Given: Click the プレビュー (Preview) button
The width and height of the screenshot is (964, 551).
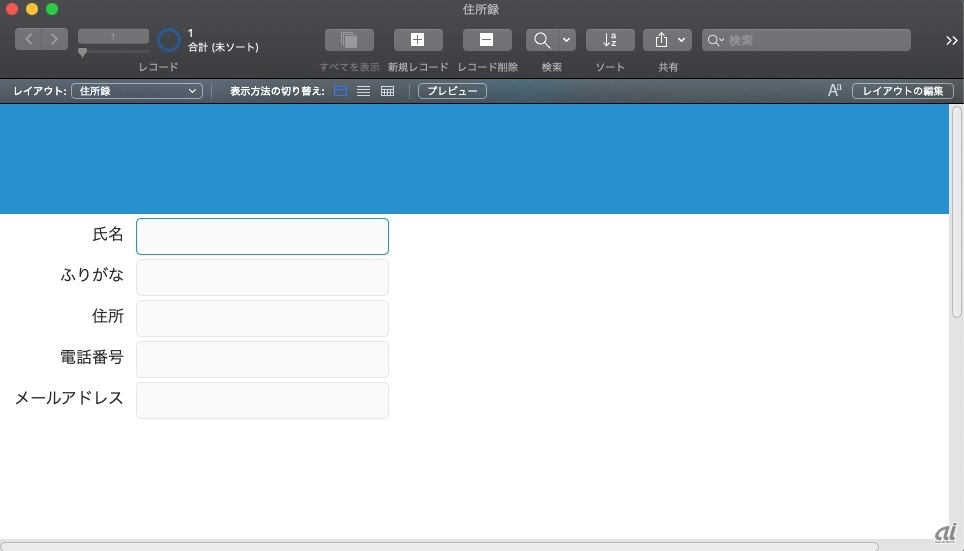Looking at the screenshot, I should (452, 91).
